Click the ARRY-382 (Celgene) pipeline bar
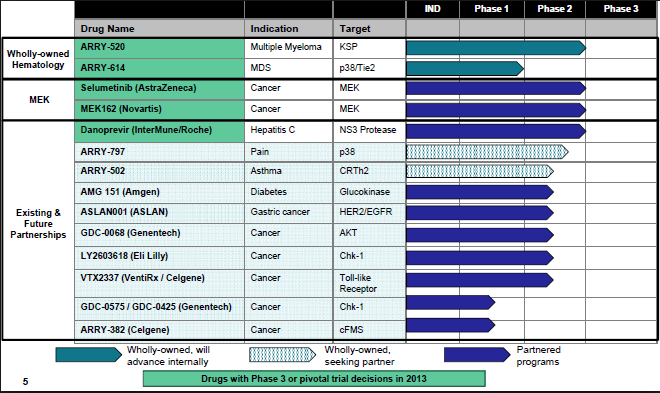Screen dimensions: 660x393 450,325
